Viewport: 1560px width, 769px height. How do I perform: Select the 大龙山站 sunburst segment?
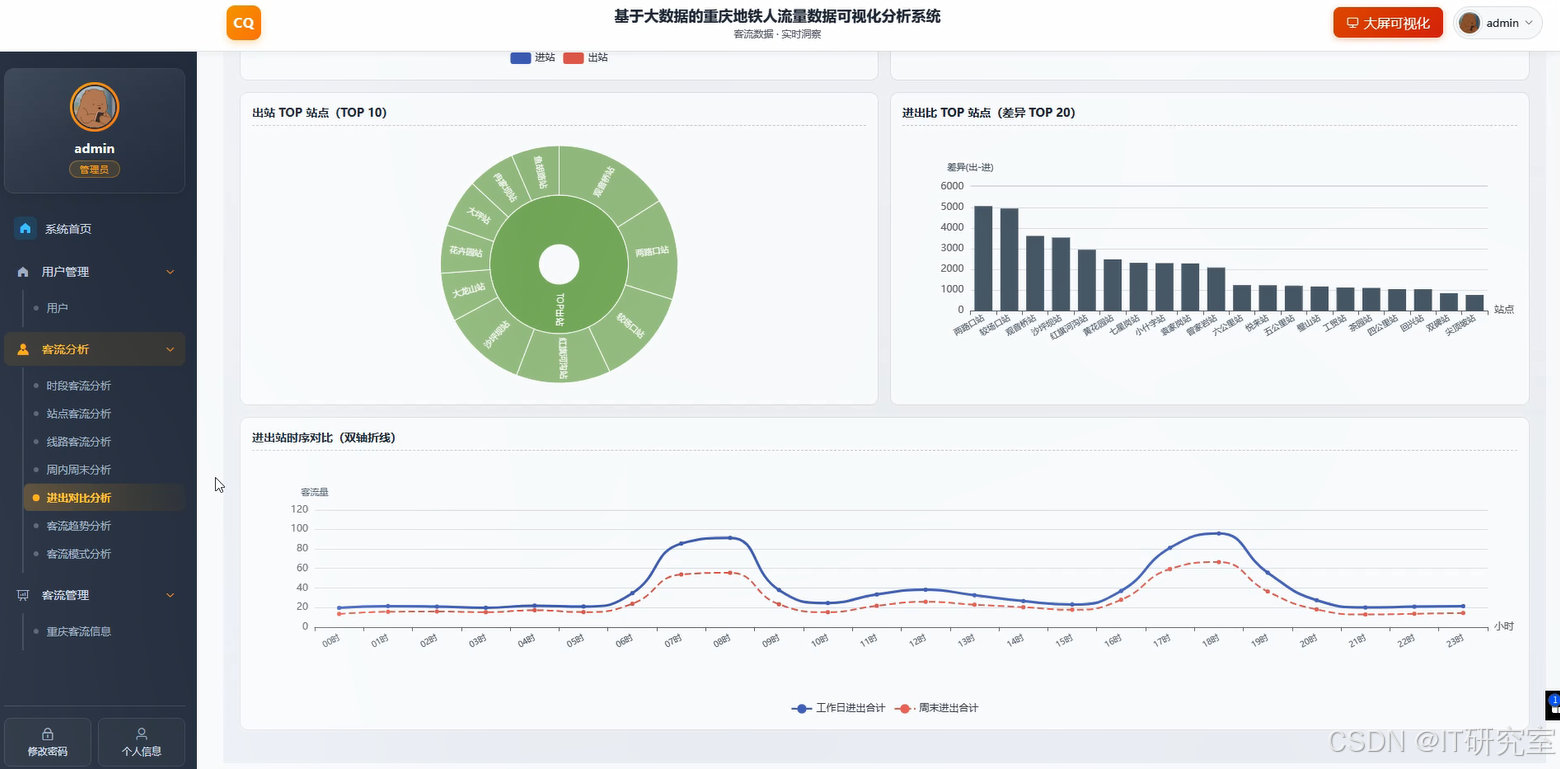pyautogui.click(x=467, y=292)
